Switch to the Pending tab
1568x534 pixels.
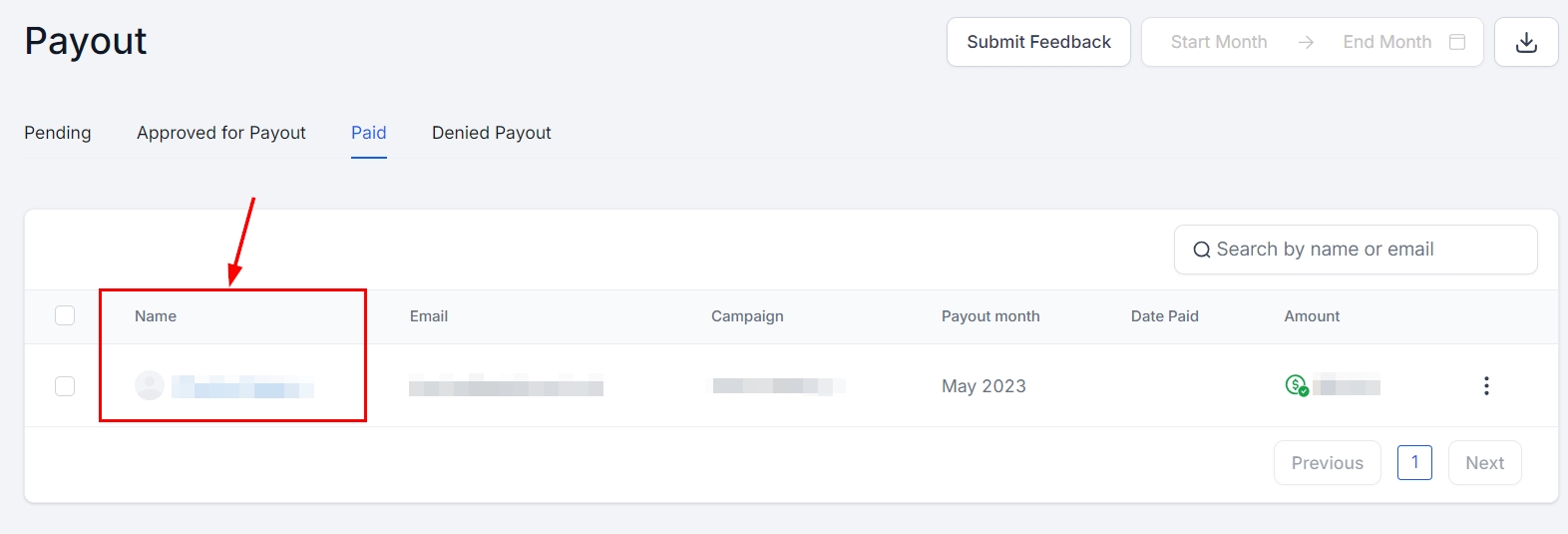(x=58, y=133)
